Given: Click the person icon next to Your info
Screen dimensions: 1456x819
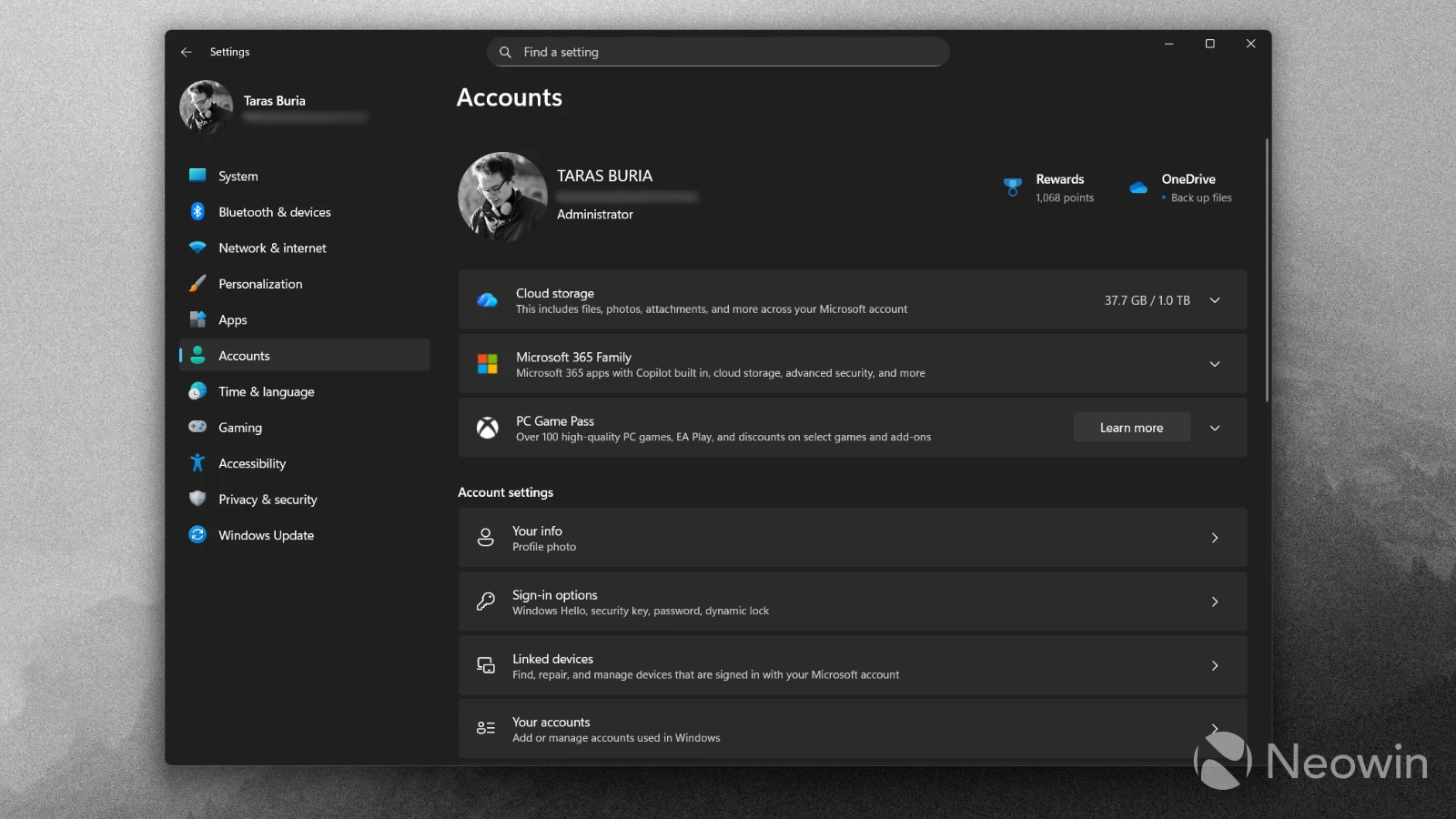Looking at the screenshot, I should [485, 537].
